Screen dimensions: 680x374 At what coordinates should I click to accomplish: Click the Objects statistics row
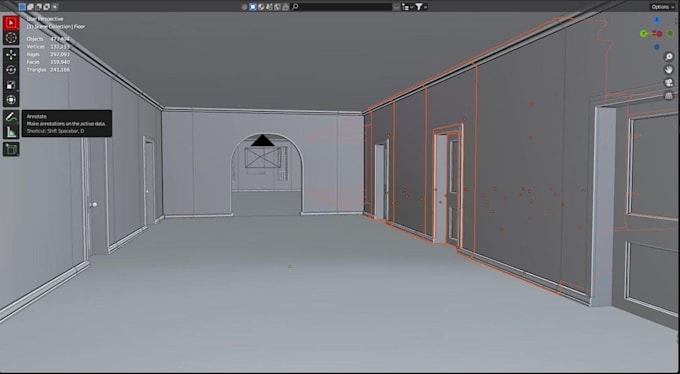(x=48, y=39)
